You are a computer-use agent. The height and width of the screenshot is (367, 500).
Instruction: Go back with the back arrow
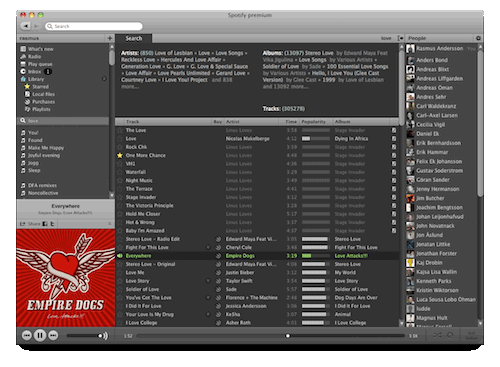click(26, 26)
